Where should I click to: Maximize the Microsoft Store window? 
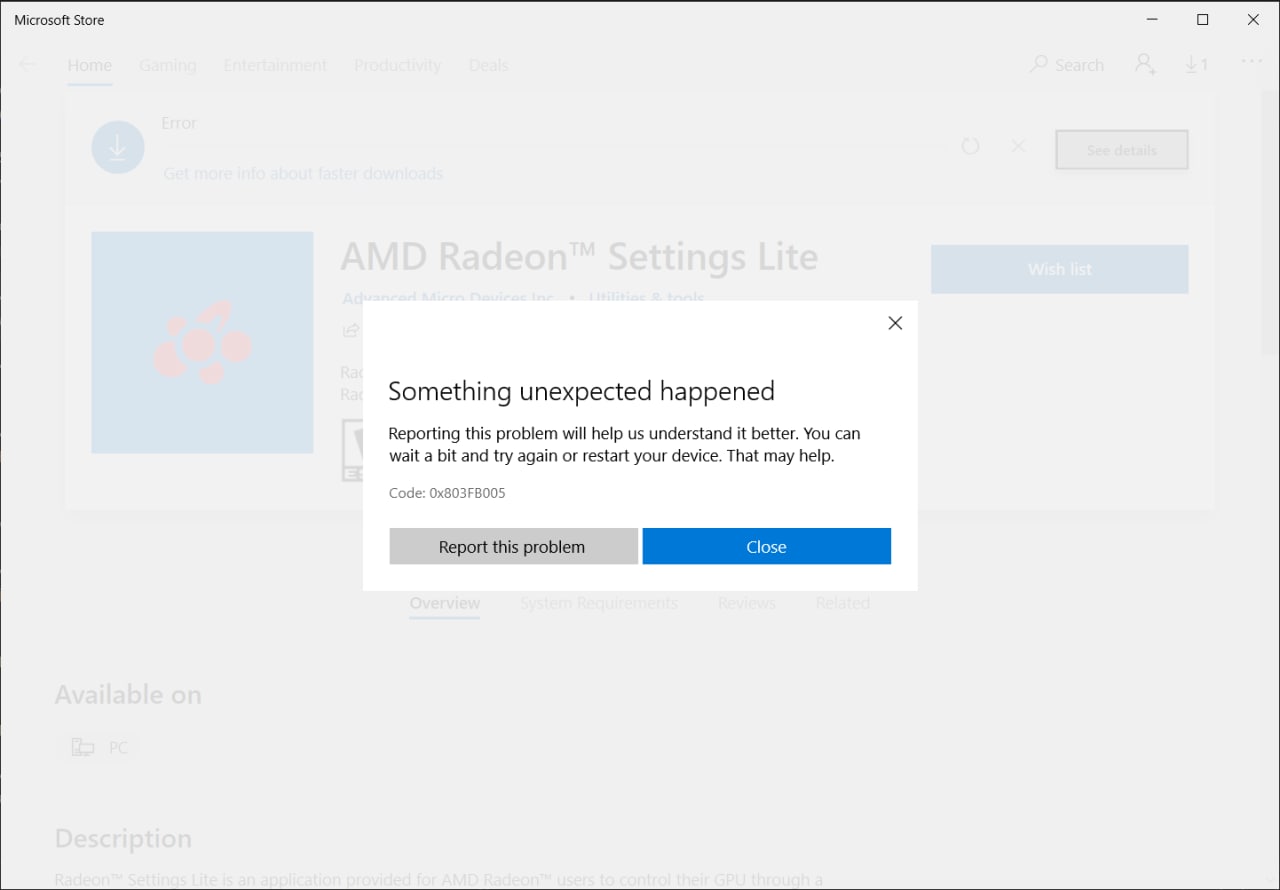click(x=1203, y=19)
